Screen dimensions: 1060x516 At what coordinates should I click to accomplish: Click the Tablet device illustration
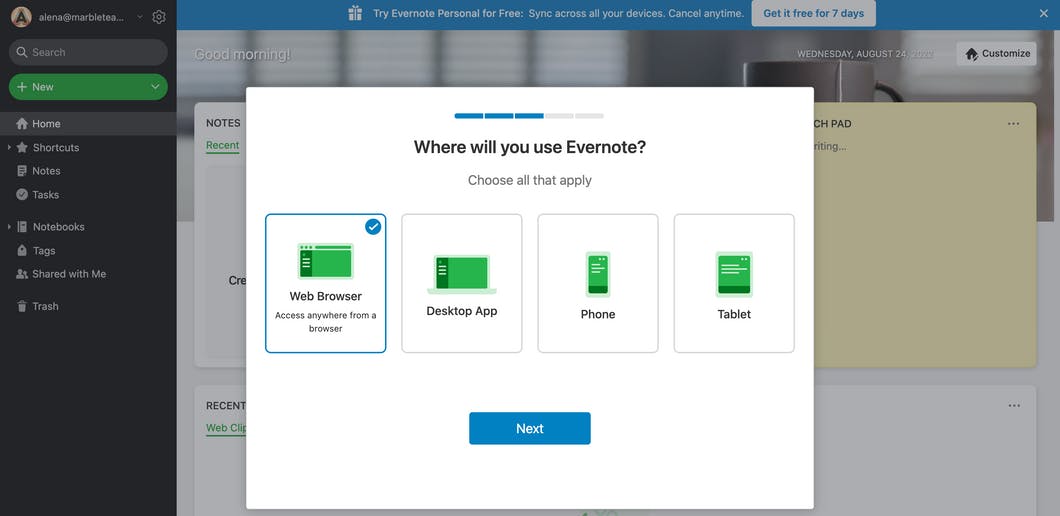pos(734,274)
